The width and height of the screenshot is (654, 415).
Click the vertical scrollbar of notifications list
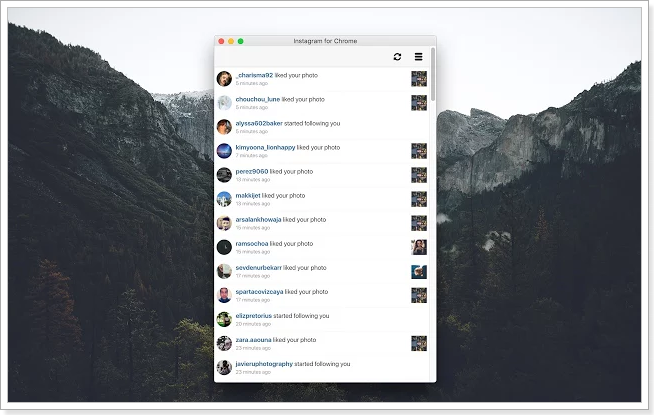(433, 75)
